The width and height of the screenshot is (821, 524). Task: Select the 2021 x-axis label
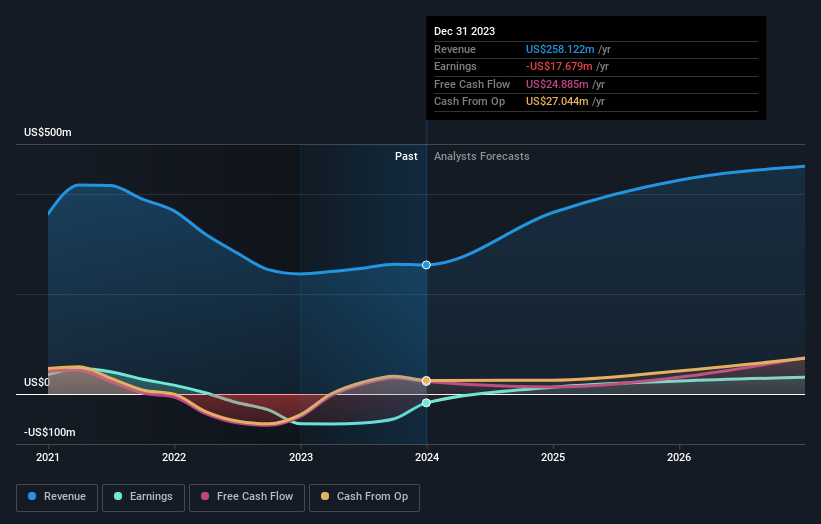48,458
